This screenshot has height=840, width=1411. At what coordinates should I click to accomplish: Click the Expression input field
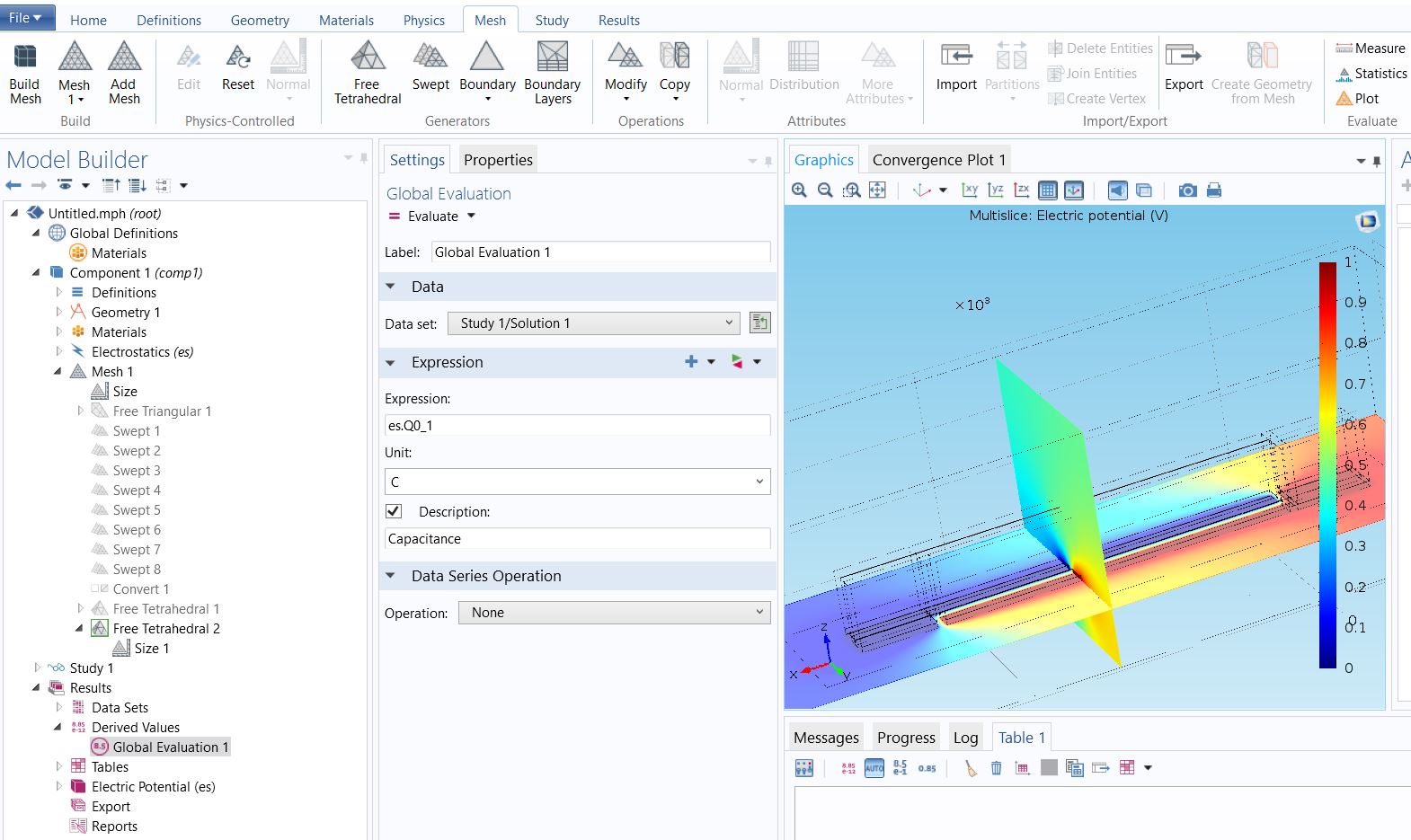click(577, 425)
